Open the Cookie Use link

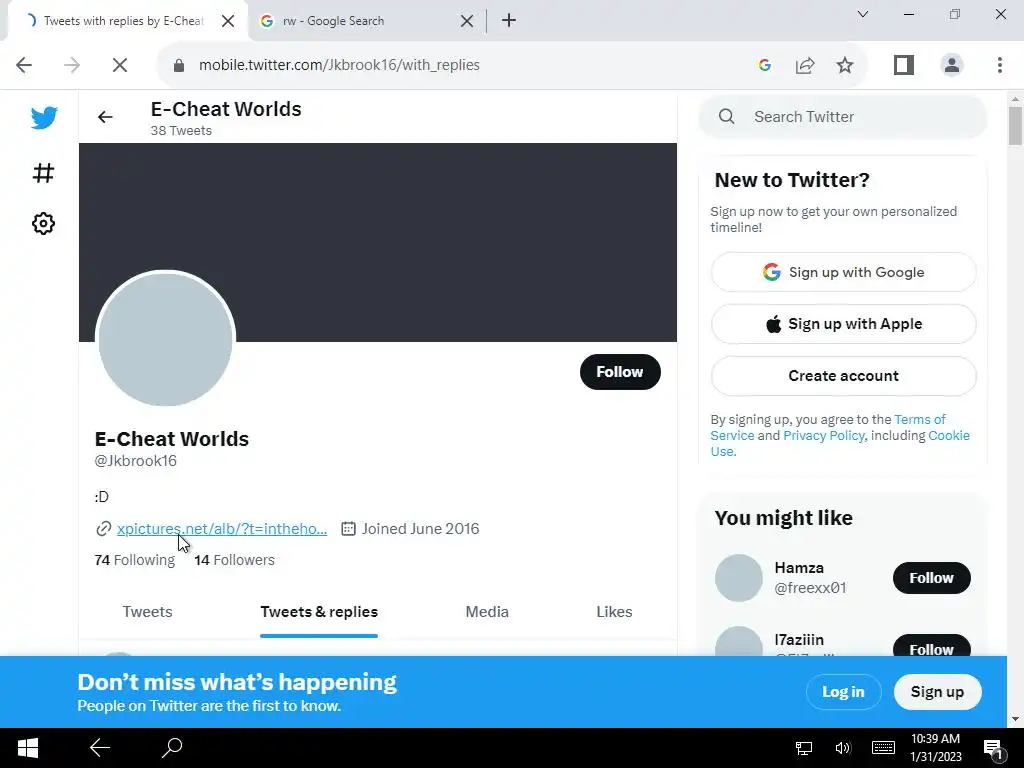point(949,436)
